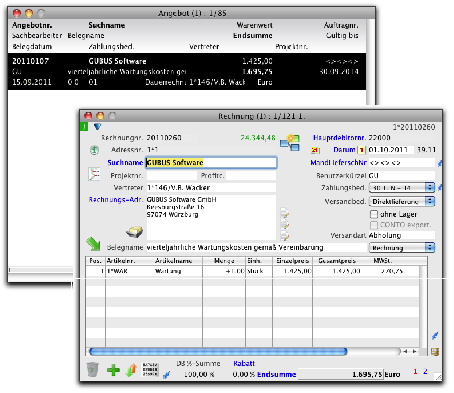Click the Benutzerkürzel field containing GU

tap(402, 175)
